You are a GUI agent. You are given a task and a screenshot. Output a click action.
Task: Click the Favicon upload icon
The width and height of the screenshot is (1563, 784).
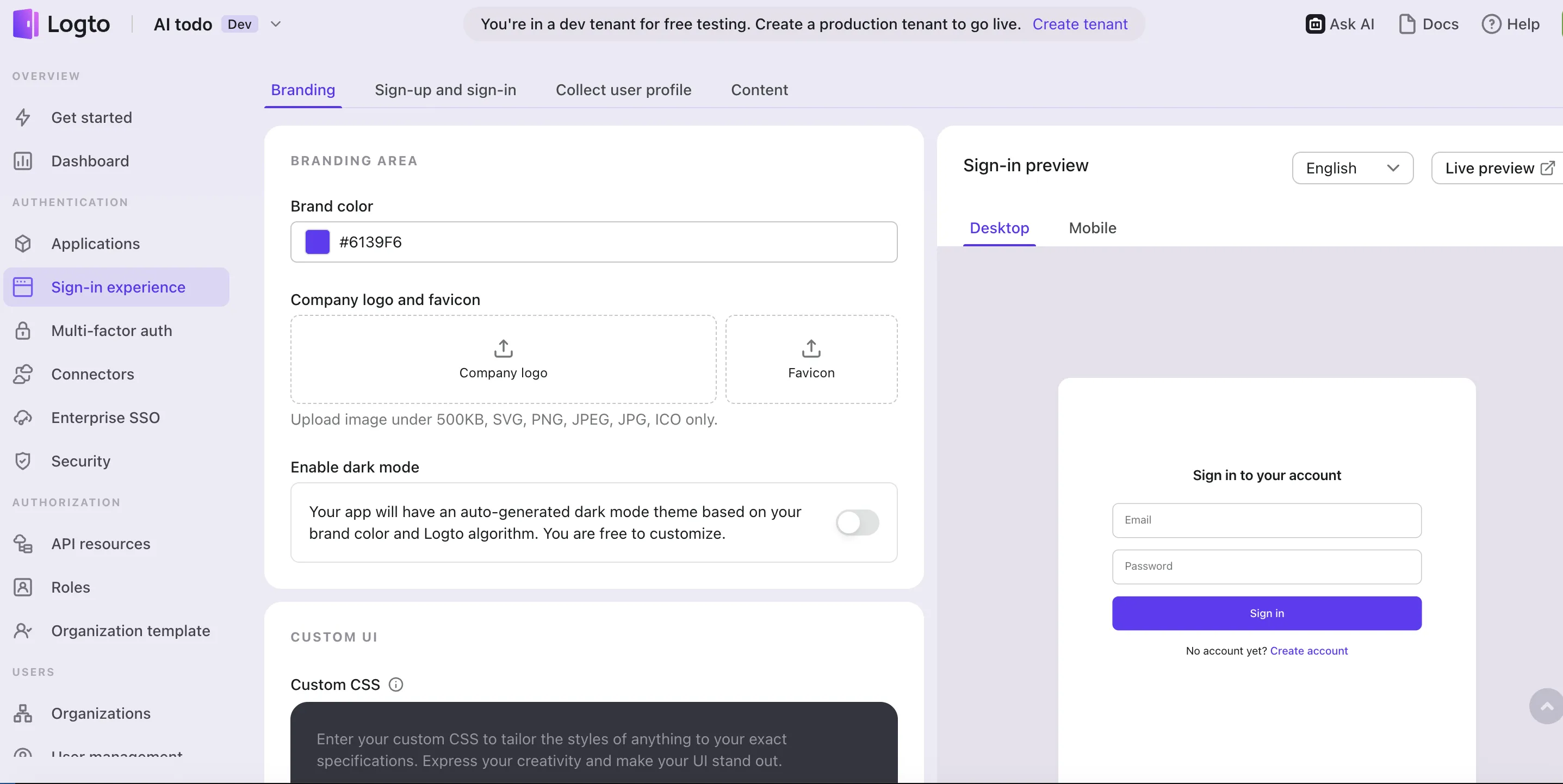click(811, 349)
